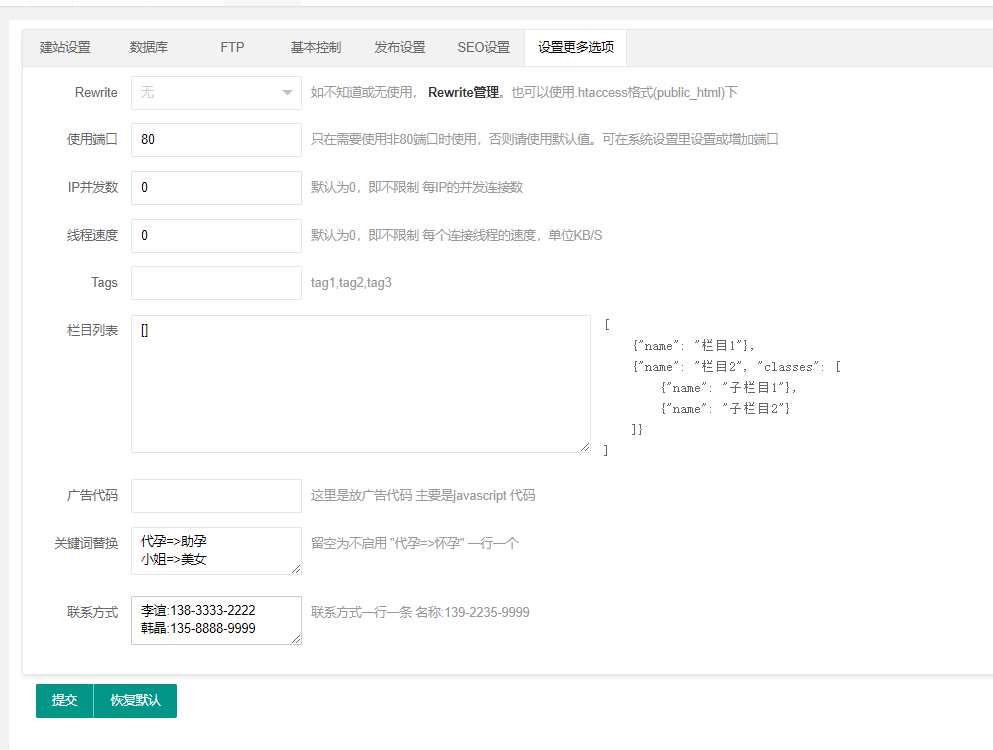This screenshot has width=993, height=750.
Task: Click inside the 联系方式 textarea
Action: click(216, 620)
